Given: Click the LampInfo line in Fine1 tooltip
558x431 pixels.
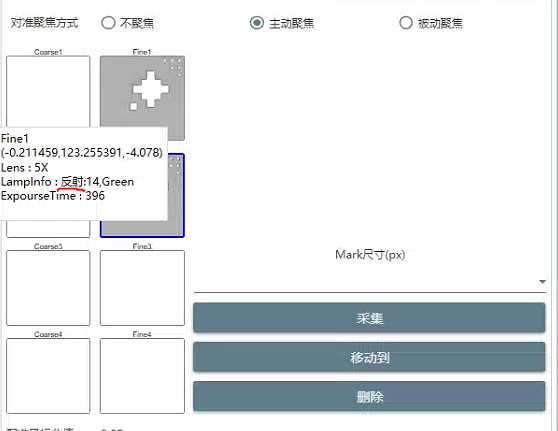Looking at the screenshot, I should (x=68, y=182).
